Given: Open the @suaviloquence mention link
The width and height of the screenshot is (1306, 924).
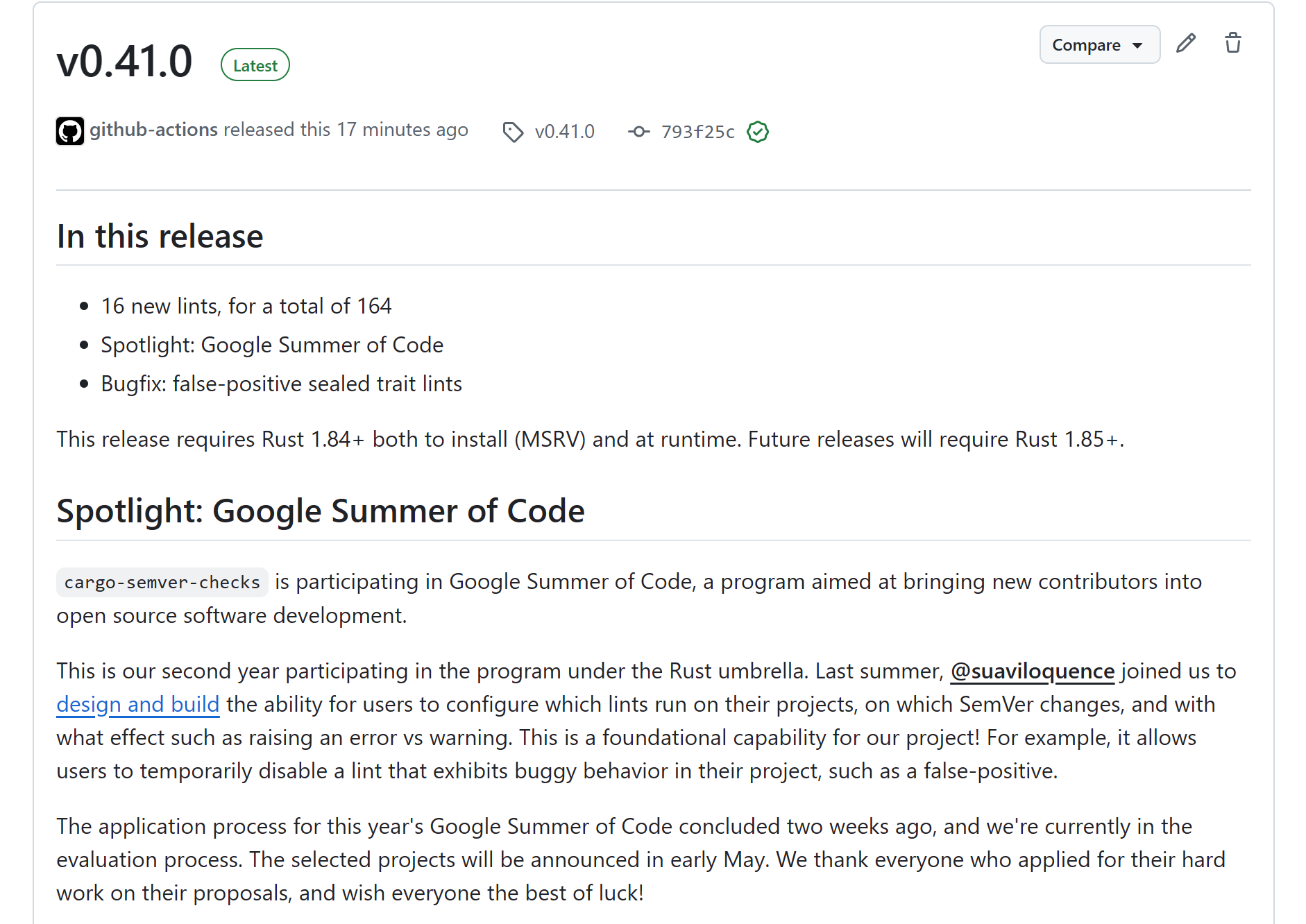Looking at the screenshot, I should coord(1033,671).
